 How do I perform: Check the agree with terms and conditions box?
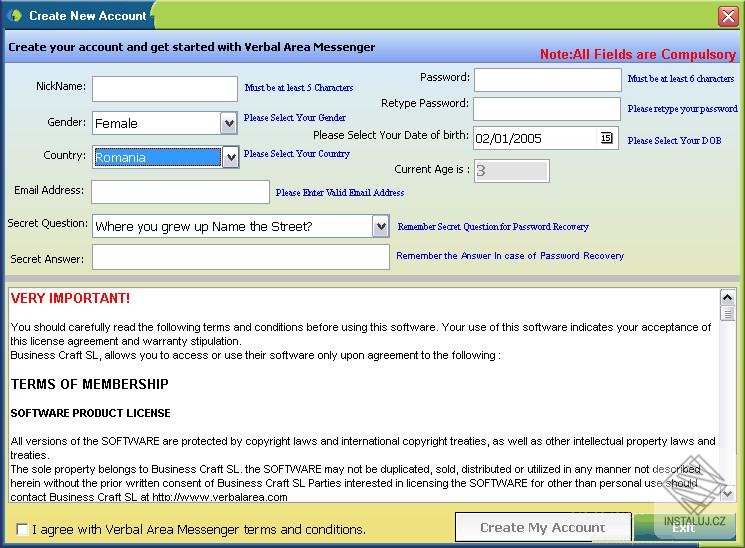[22, 529]
